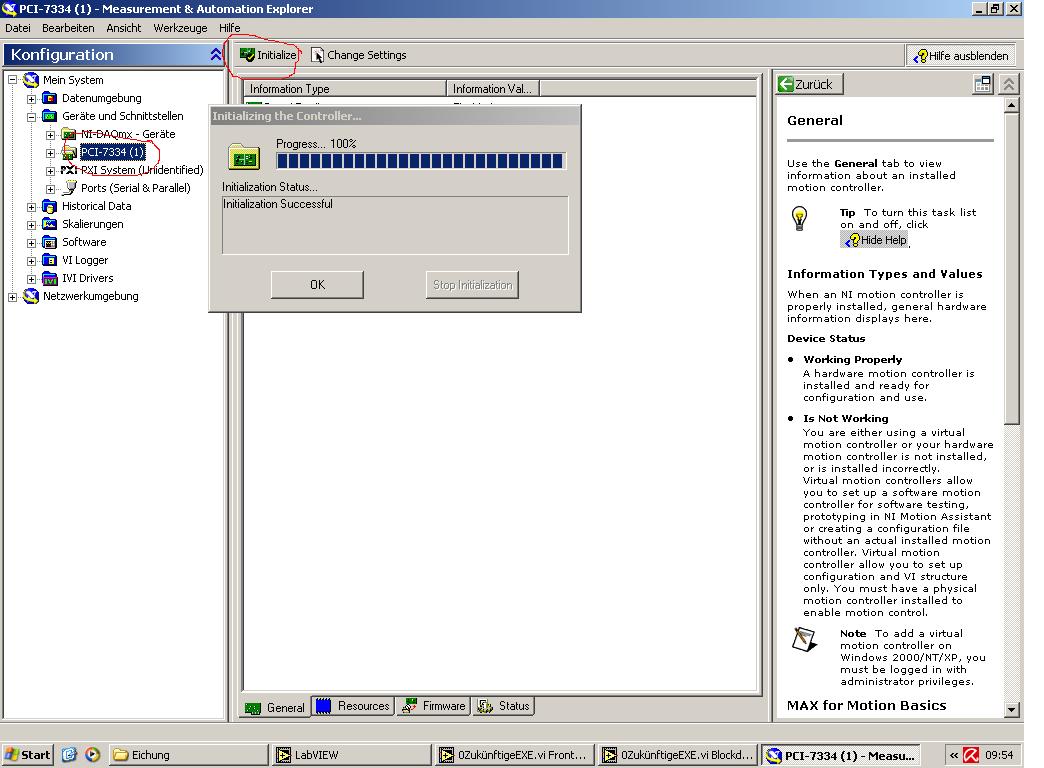Click the Mein System icon
The height and width of the screenshot is (768, 1044).
point(31,80)
